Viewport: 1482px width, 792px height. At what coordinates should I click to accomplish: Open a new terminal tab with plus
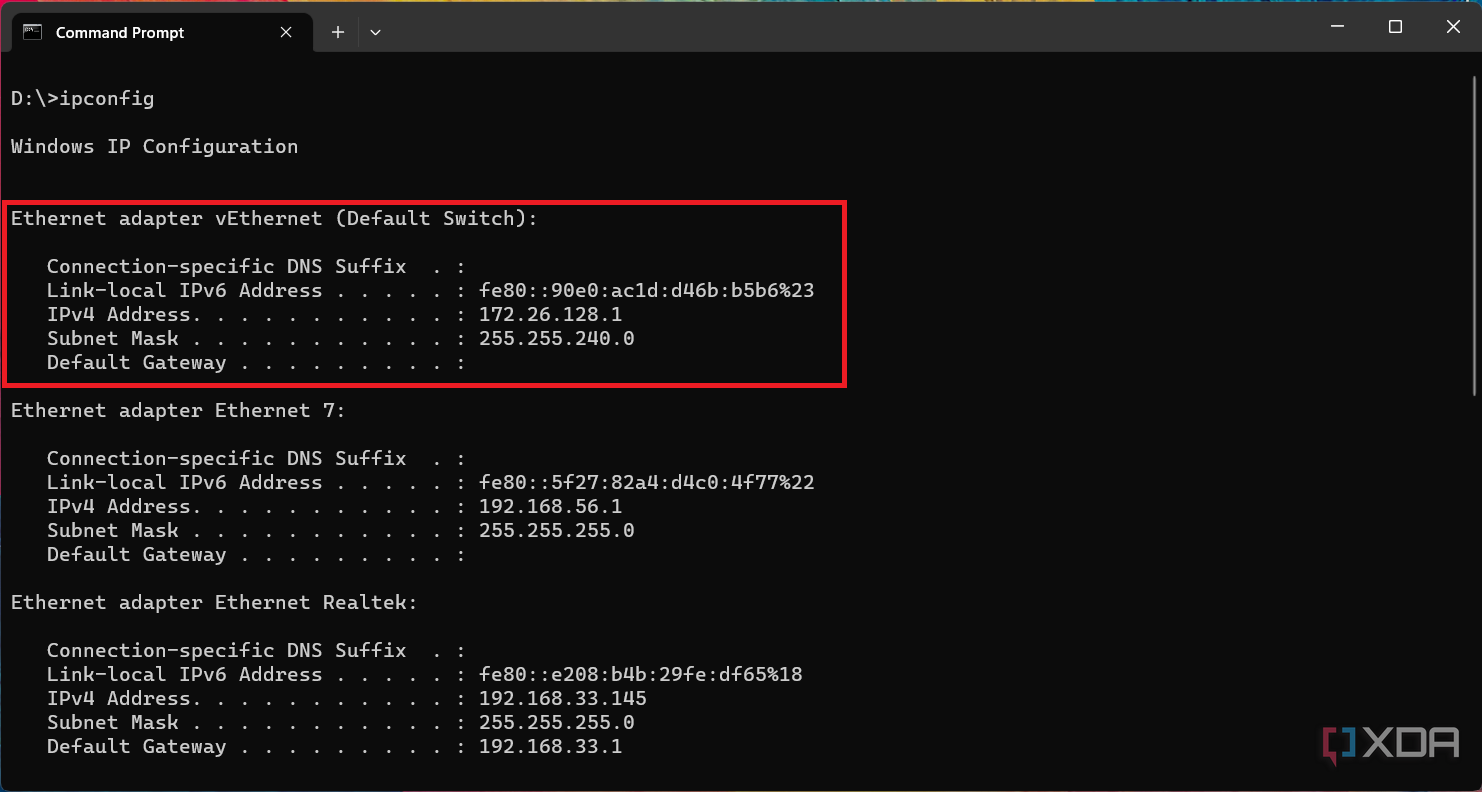click(338, 32)
